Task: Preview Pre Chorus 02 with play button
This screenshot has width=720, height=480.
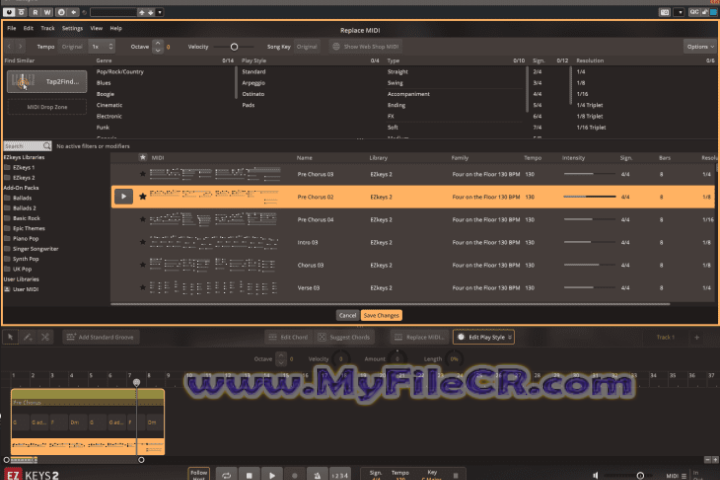Action: coord(124,197)
